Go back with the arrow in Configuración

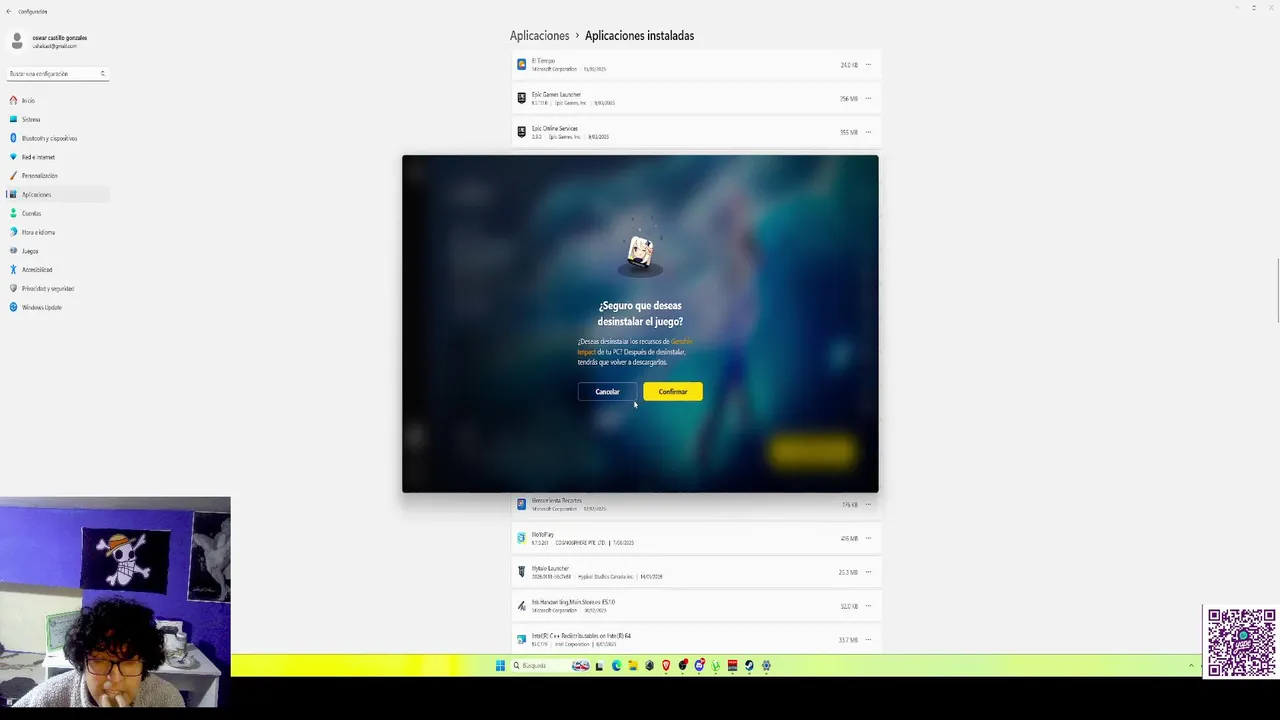(x=9, y=11)
